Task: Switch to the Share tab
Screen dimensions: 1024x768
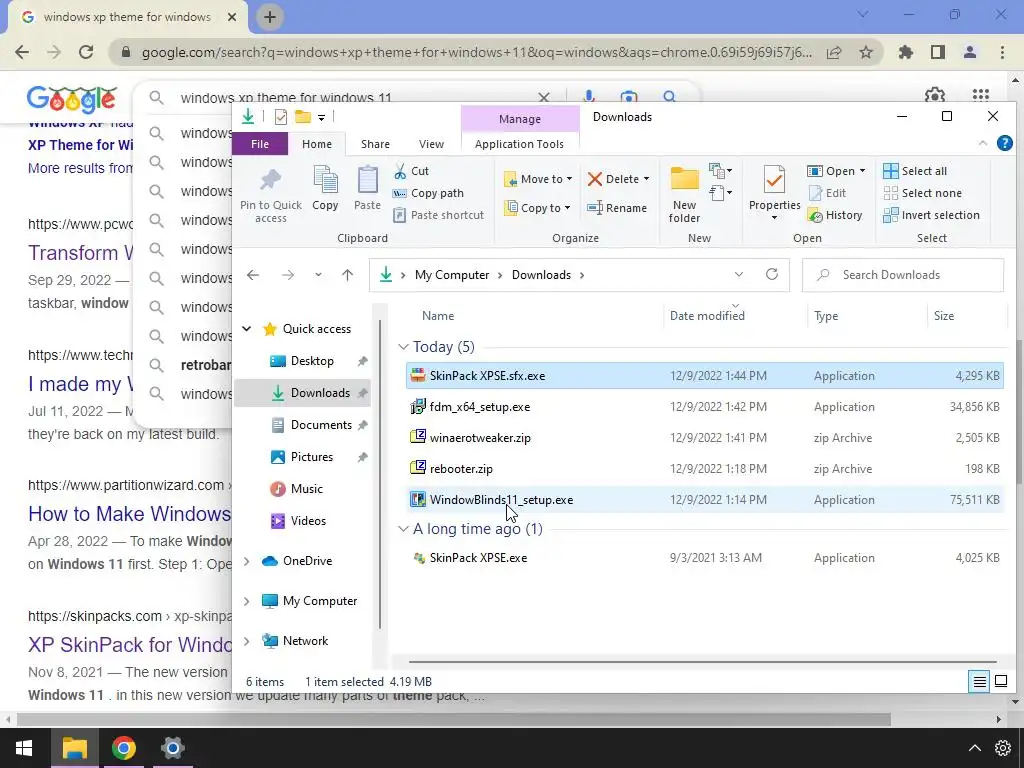Action: (375, 144)
